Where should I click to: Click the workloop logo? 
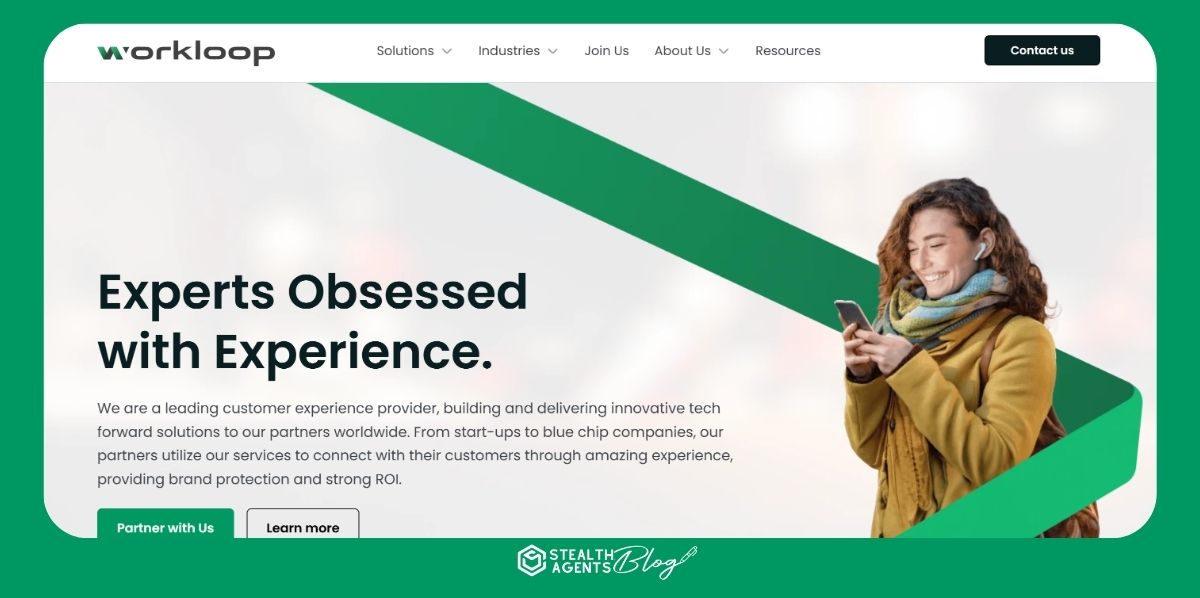pos(186,52)
